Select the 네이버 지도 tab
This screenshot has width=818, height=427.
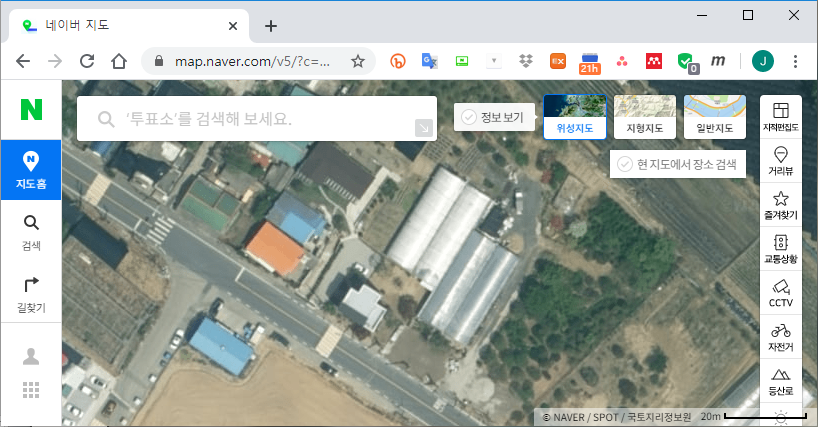(128, 26)
